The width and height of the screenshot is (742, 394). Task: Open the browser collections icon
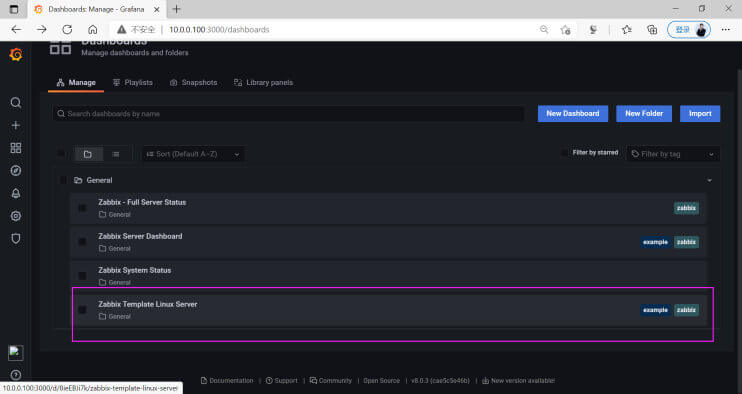tap(652, 29)
